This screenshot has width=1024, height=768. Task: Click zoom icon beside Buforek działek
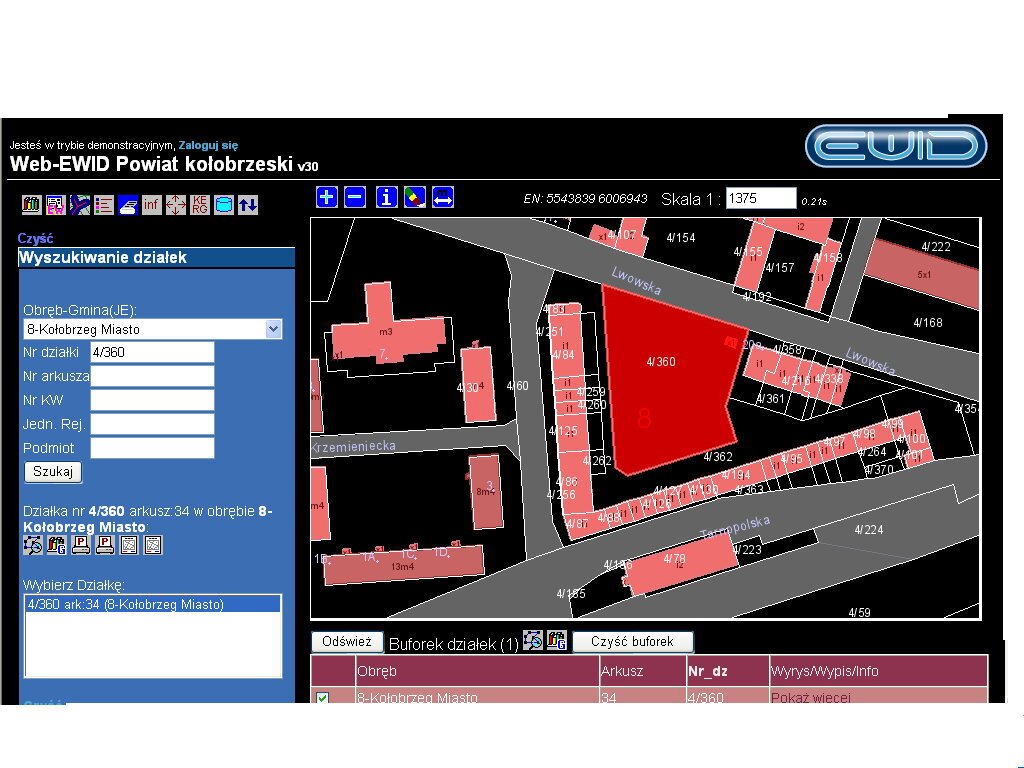coord(533,641)
